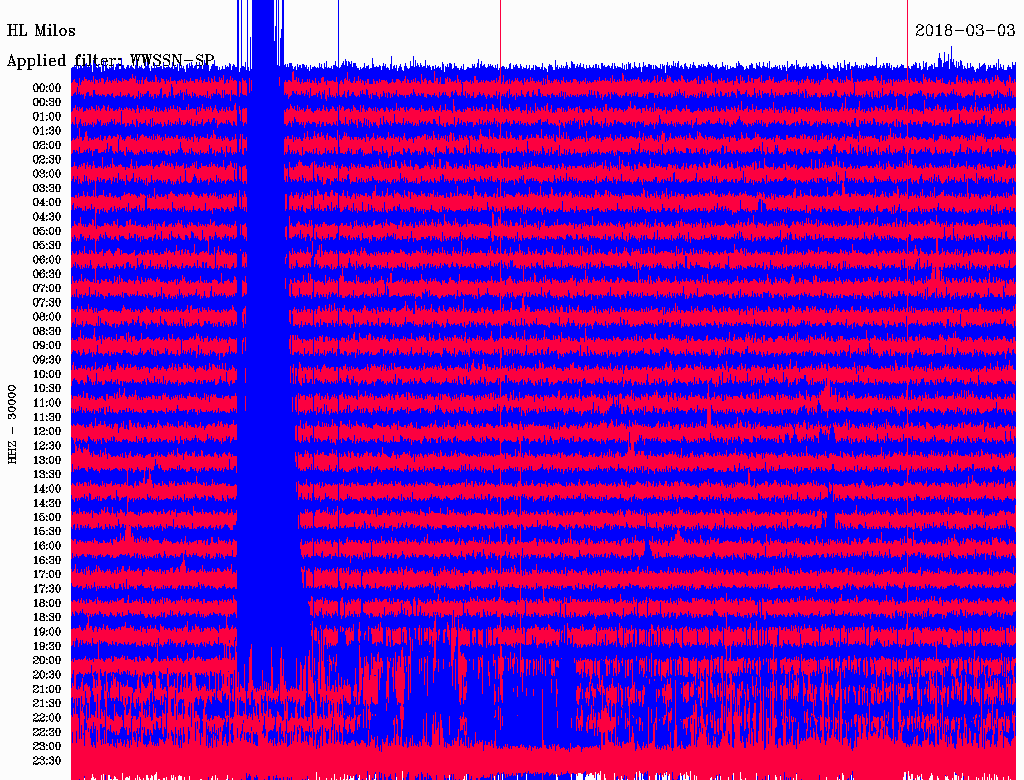The height and width of the screenshot is (780, 1024).
Task: Select the 22:30 time label
Action: tap(47, 732)
